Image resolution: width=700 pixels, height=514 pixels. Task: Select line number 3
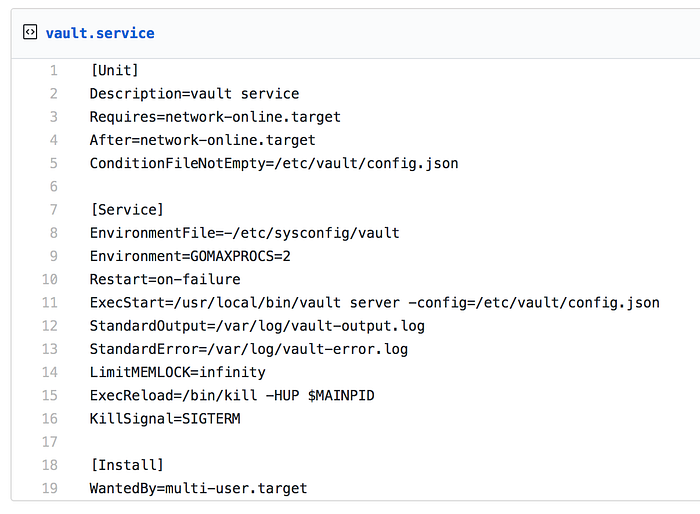tap(54, 117)
